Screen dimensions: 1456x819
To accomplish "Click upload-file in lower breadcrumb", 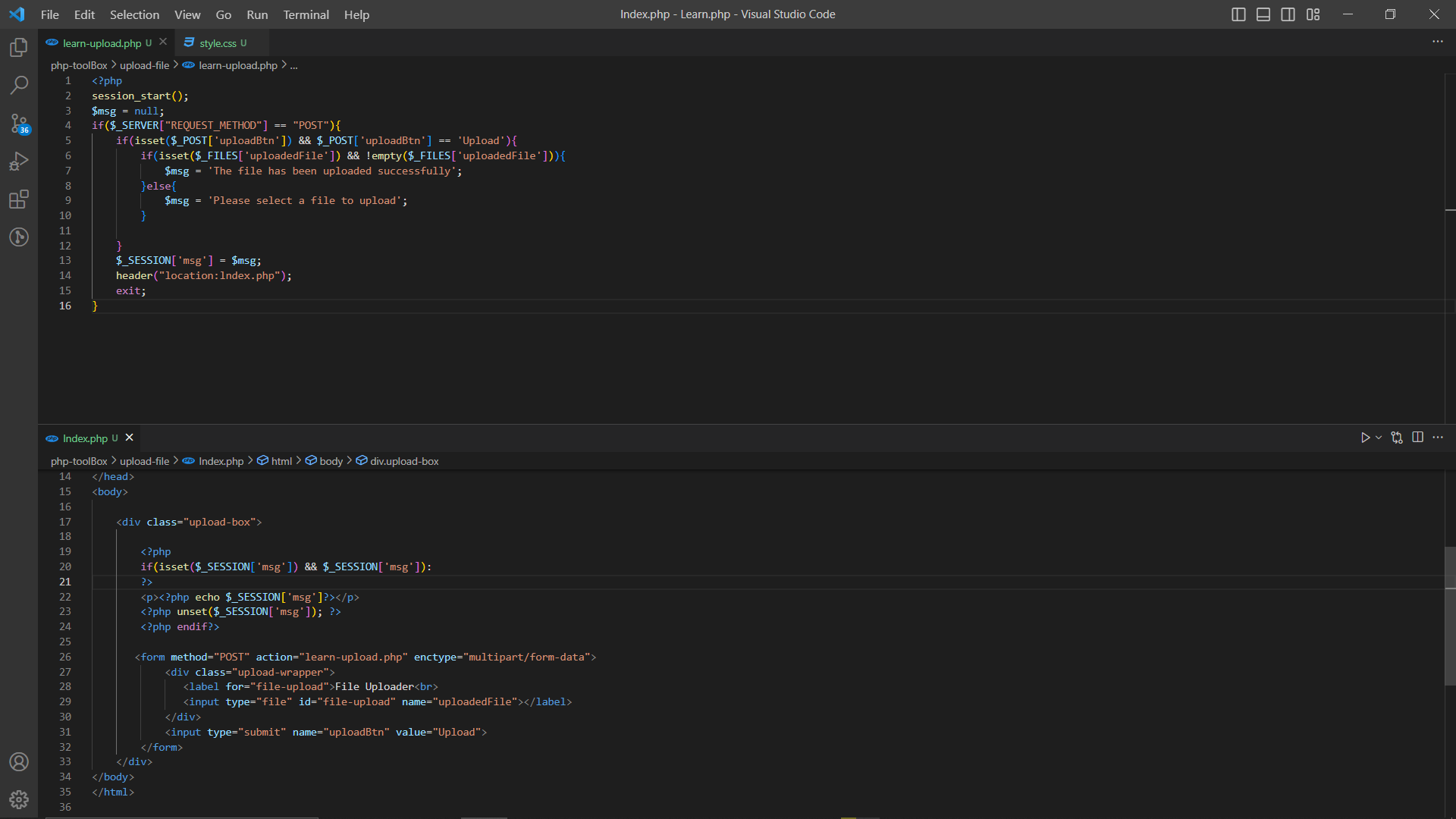I will (x=144, y=461).
